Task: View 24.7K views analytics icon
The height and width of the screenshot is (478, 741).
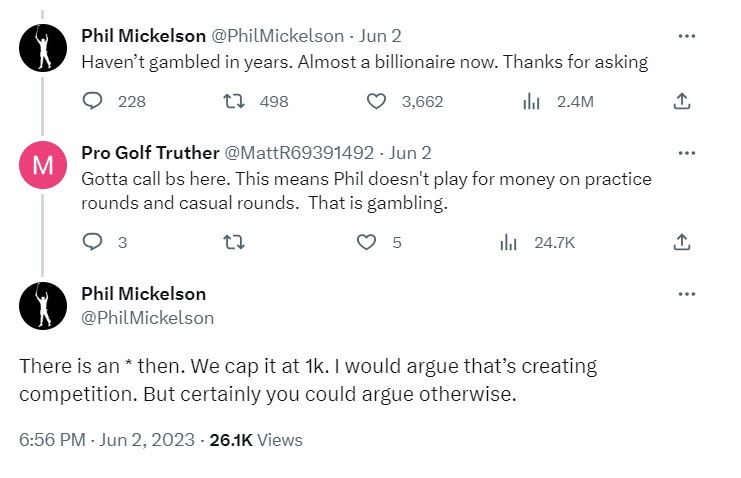Action: point(508,242)
